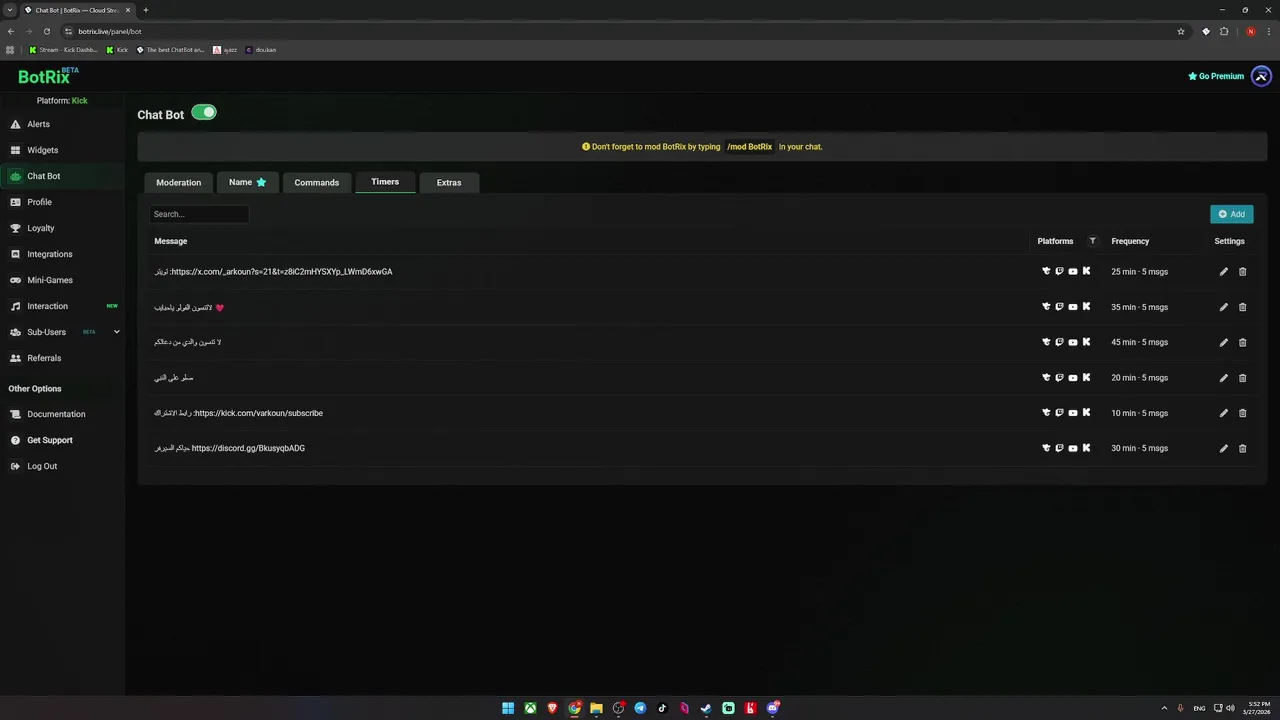Bookmark this page with star icon
The width and height of the screenshot is (1280, 720).
(1181, 31)
